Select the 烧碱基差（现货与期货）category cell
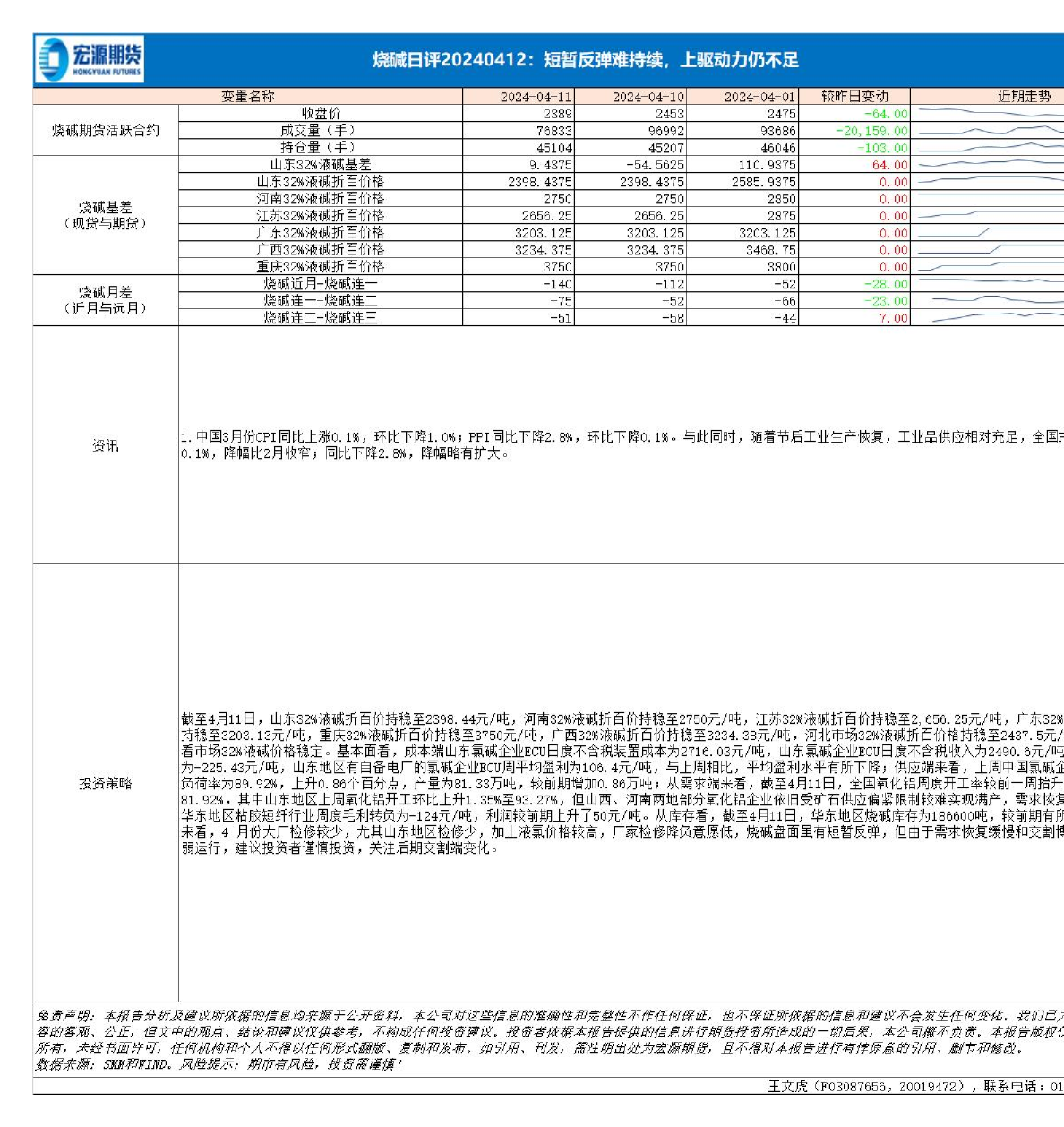The width and height of the screenshot is (1064, 1127). click(106, 215)
